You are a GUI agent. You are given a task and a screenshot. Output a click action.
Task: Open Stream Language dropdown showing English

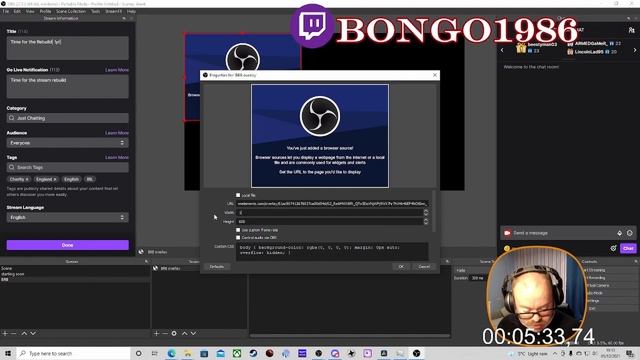[x=67, y=217]
